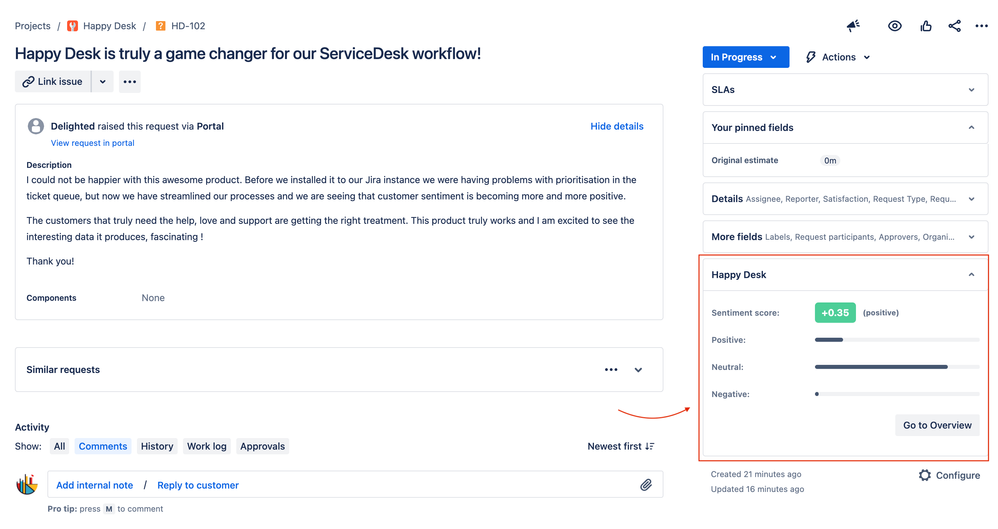Click the attachment paperclip icon

pyautogui.click(x=646, y=485)
